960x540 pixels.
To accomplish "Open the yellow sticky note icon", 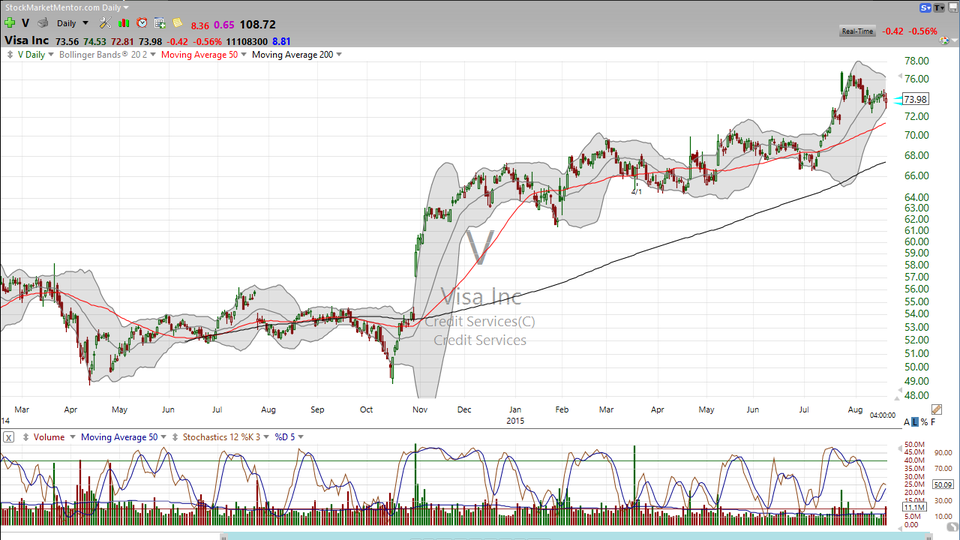I will [x=178, y=23].
